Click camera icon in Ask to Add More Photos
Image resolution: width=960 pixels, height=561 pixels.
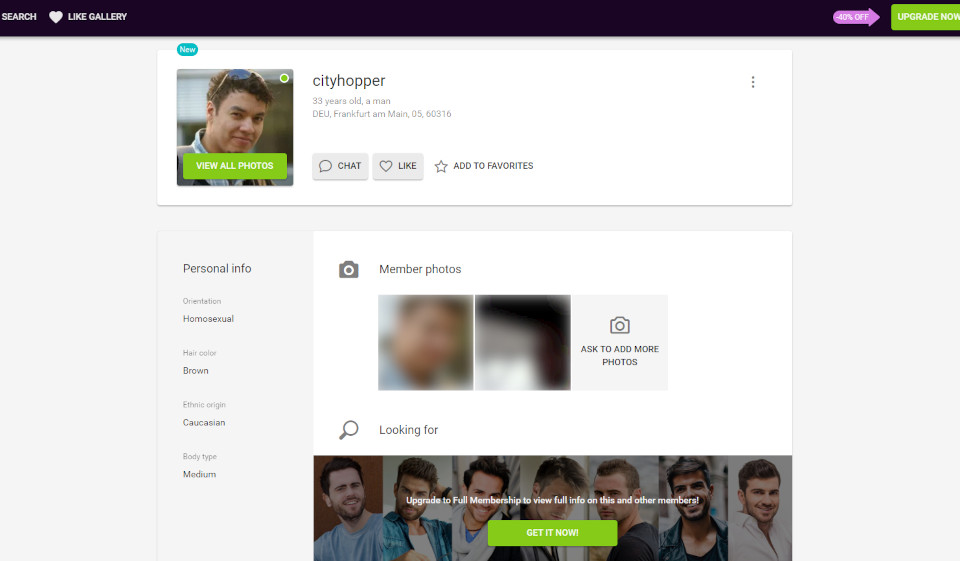click(x=620, y=325)
